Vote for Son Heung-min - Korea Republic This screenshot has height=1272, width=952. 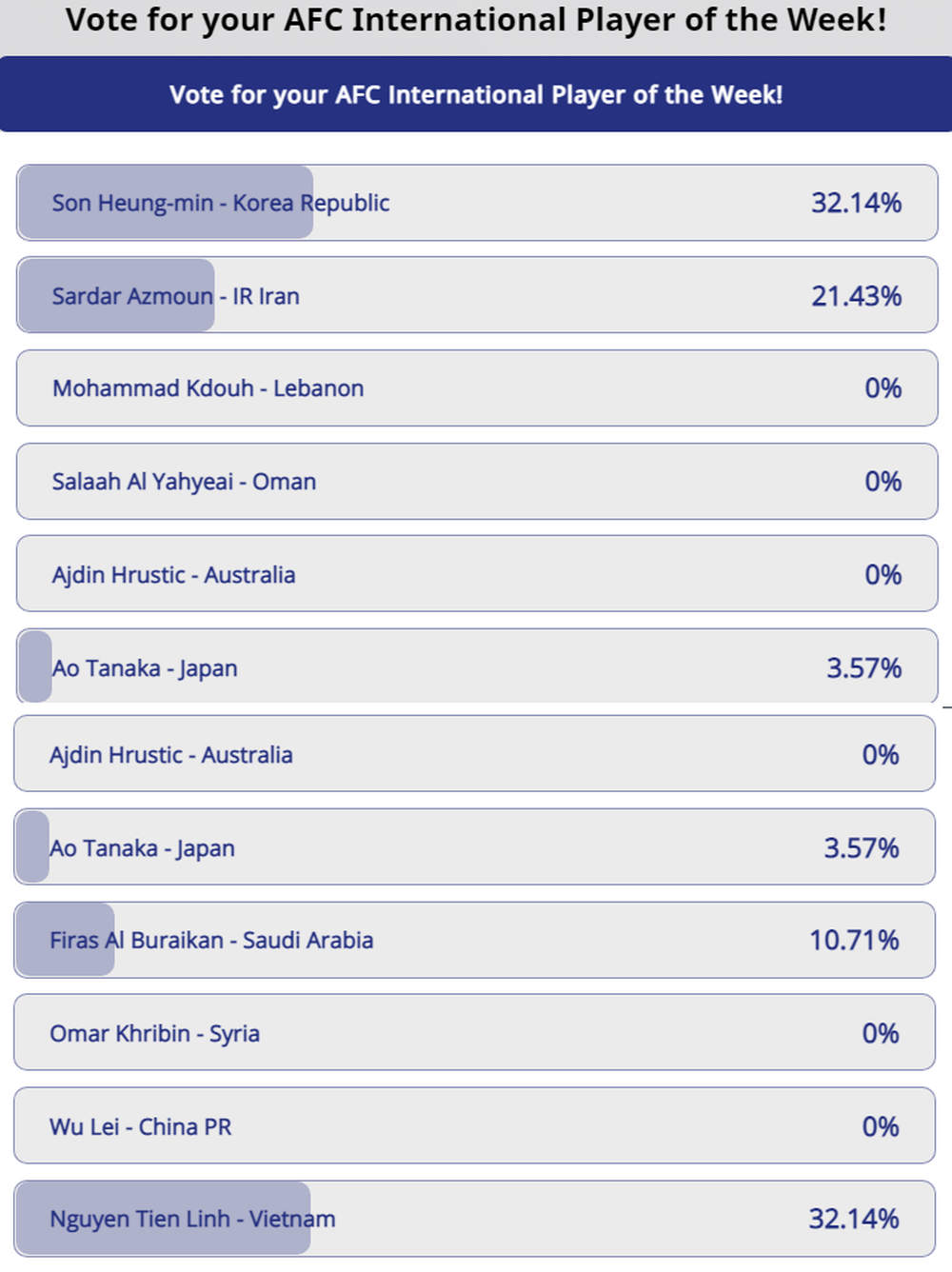[477, 203]
